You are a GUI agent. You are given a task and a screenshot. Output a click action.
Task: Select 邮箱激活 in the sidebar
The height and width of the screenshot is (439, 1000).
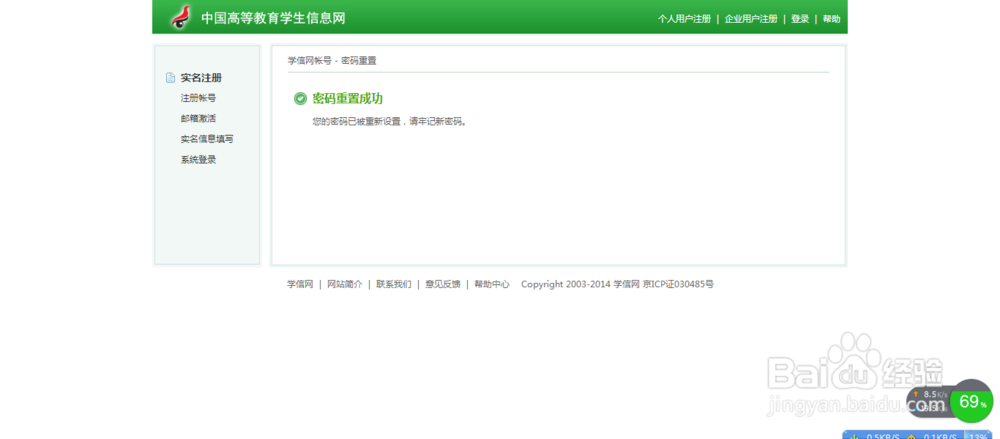[198, 118]
